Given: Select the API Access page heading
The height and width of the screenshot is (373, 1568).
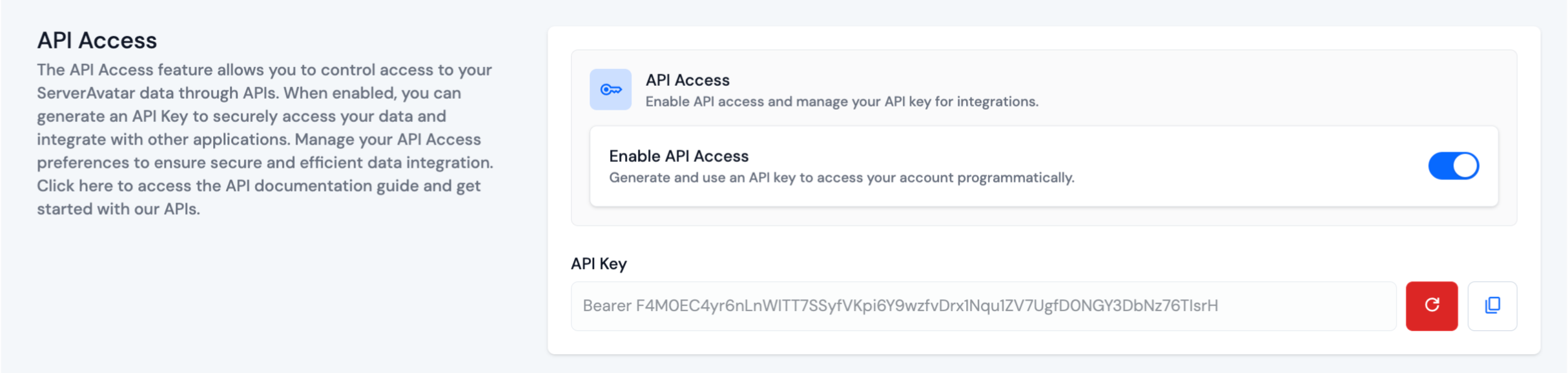Looking at the screenshot, I should pyautogui.click(x=98, y=40).
